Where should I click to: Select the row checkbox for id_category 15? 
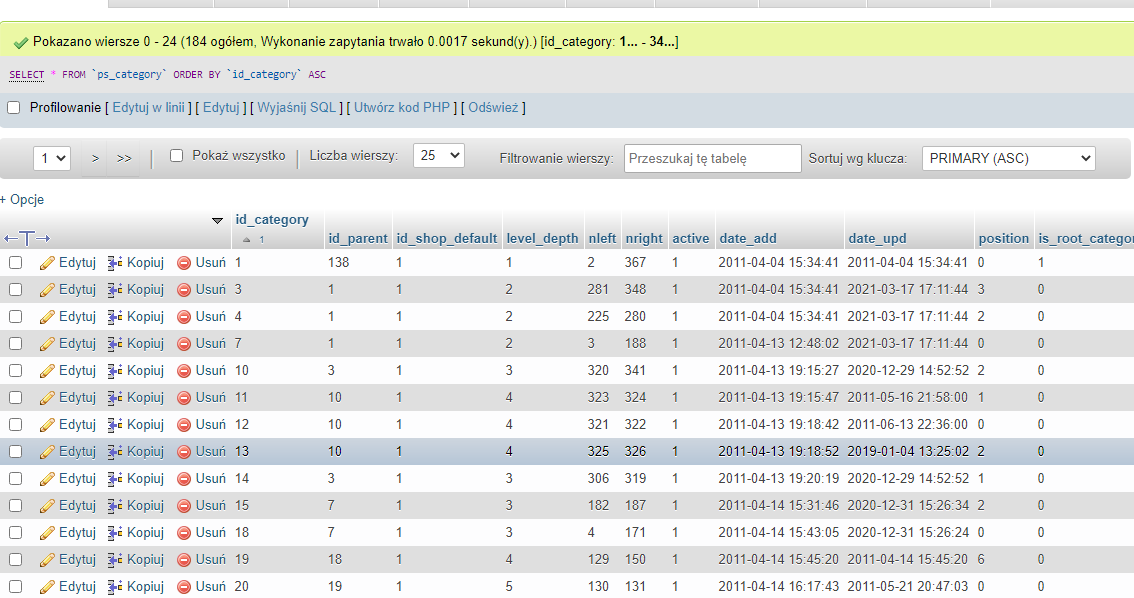pos(15,505)
